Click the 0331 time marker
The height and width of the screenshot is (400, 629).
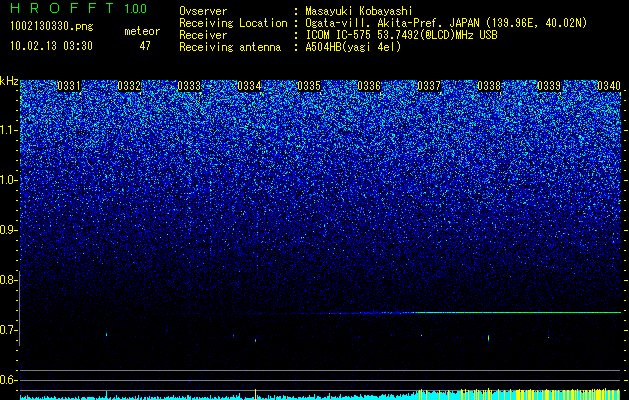pyautogui.click(x=69, y=86)
